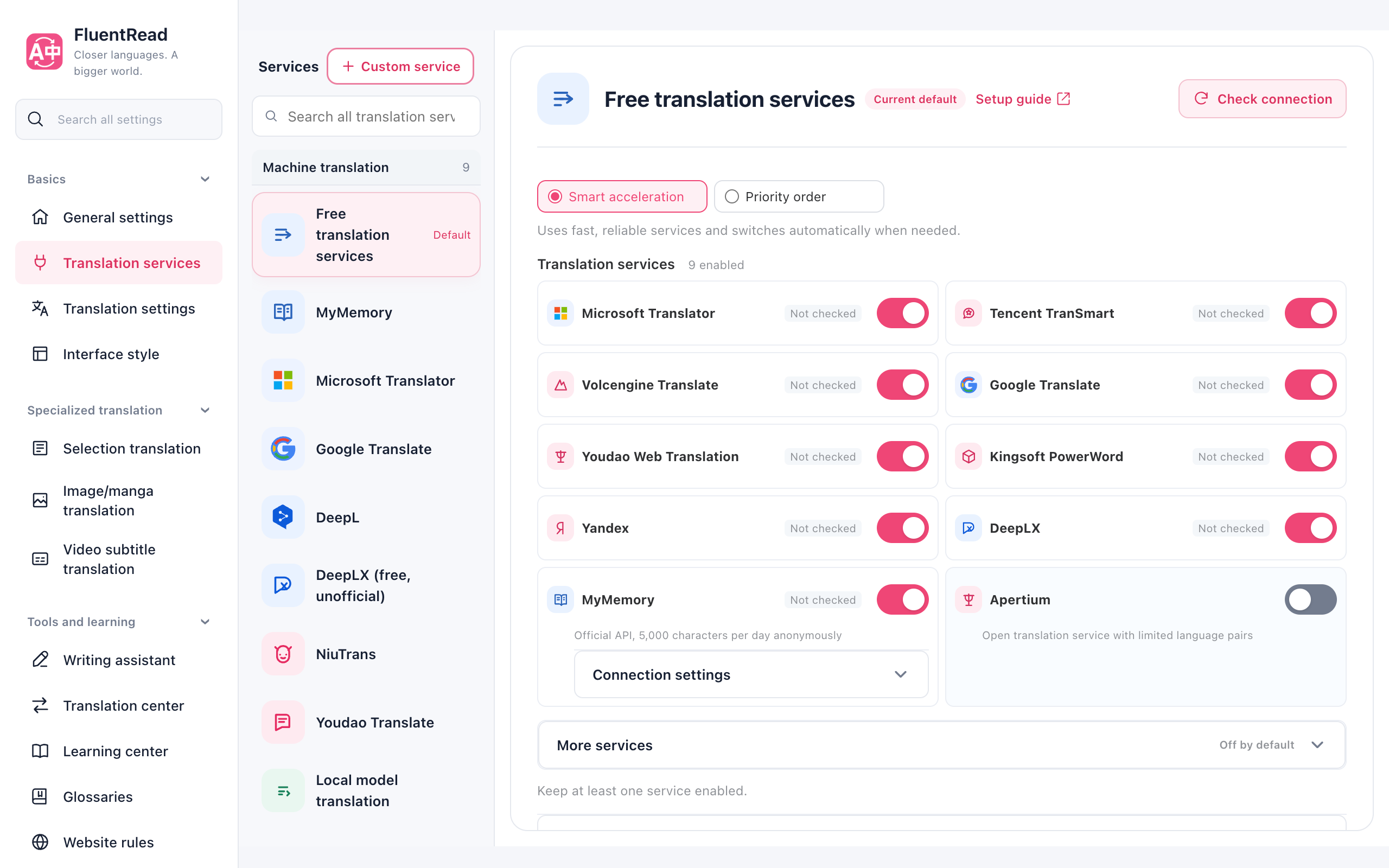The height and width of the screenshot is (868, 1389).
Task: Click the NiuTrans icon in services list
Action: (283, 653)
